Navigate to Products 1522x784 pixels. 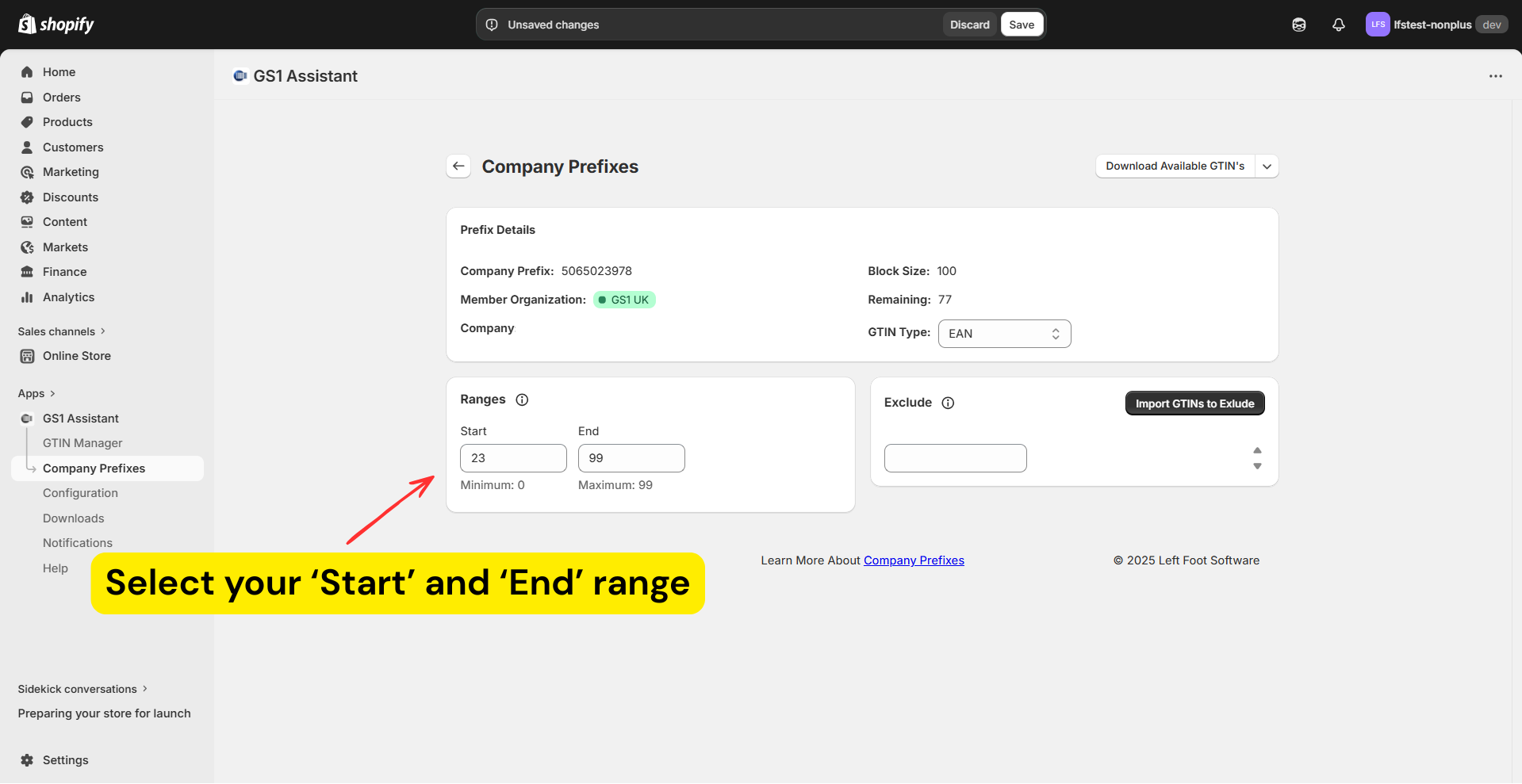[67, 122]
